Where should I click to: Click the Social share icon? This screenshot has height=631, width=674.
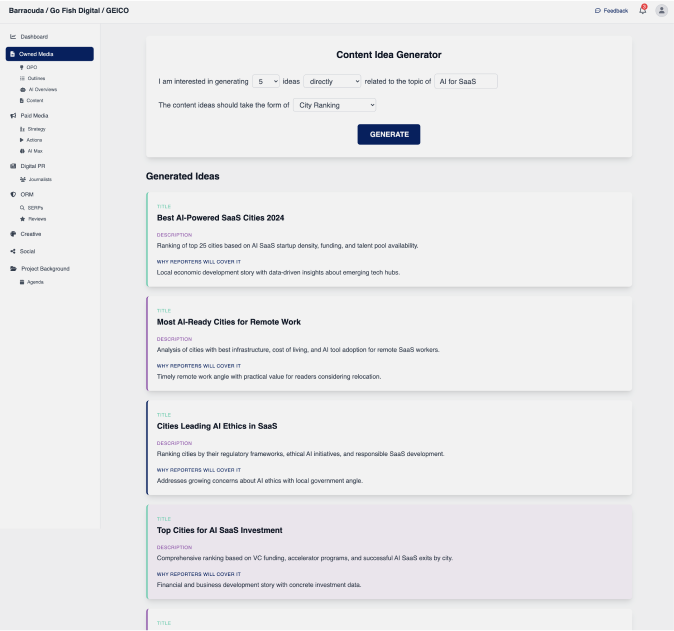[13, 251]
